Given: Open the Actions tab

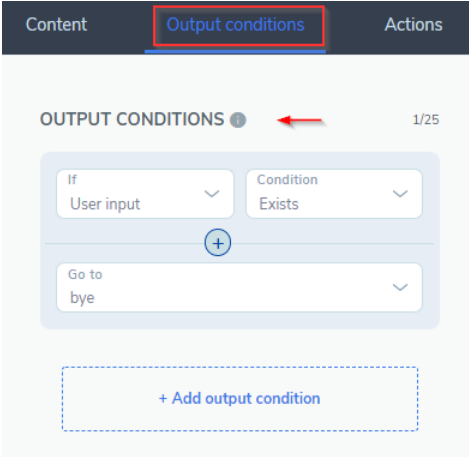Looking at the screenshot, I should tap(414, 24).
